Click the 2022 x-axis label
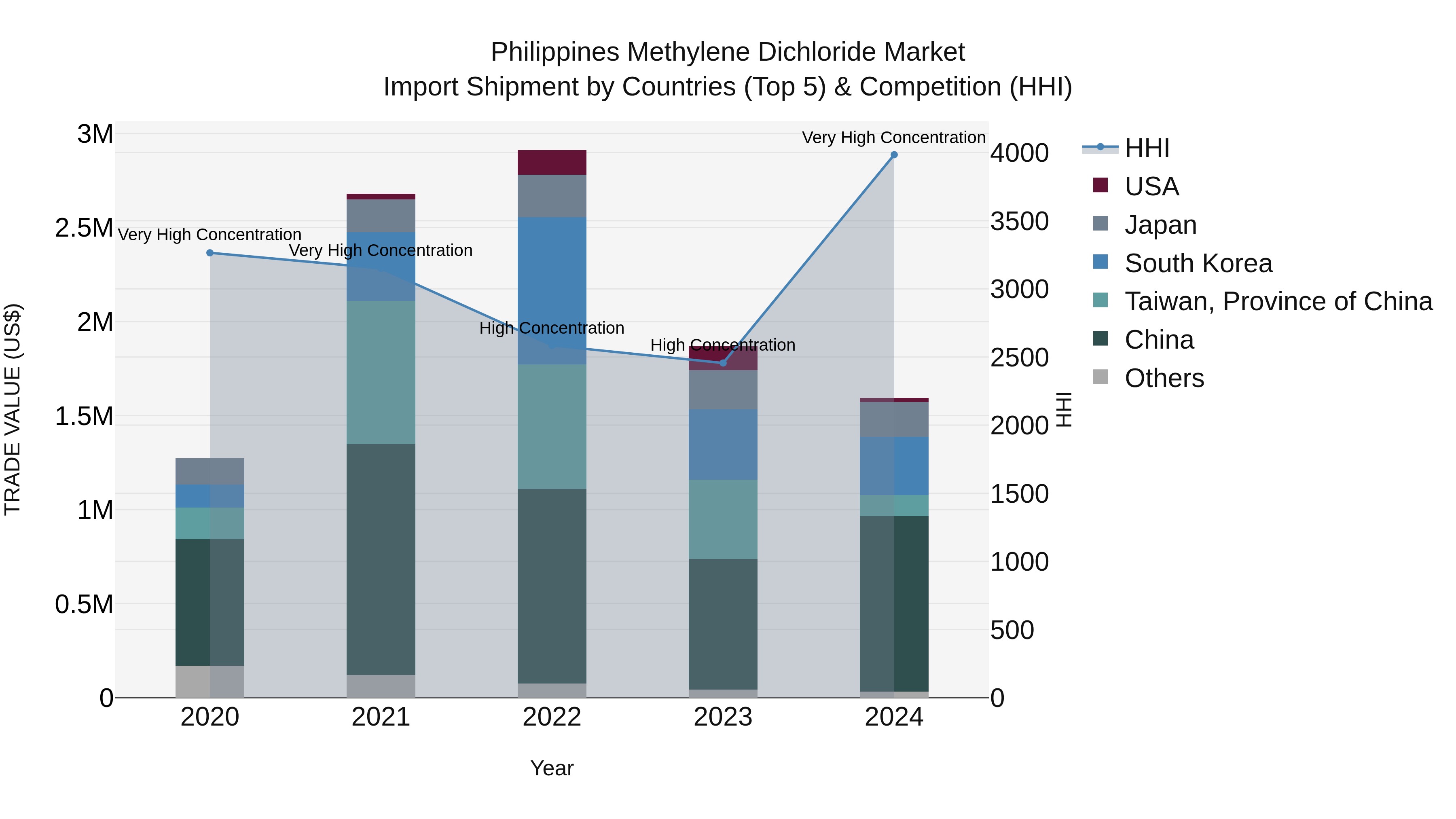The width and height of the screenshot is (1456, 819). point(552,717)
